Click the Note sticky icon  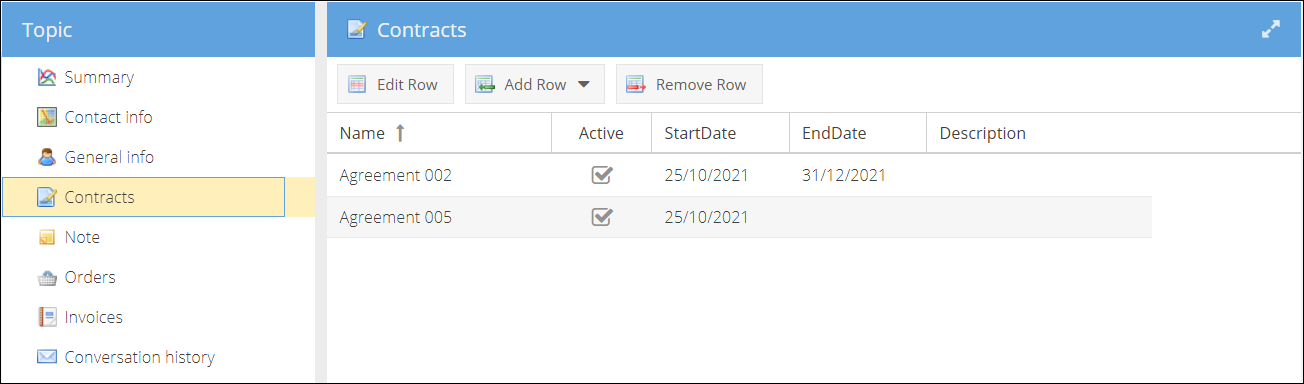[47, 237]
